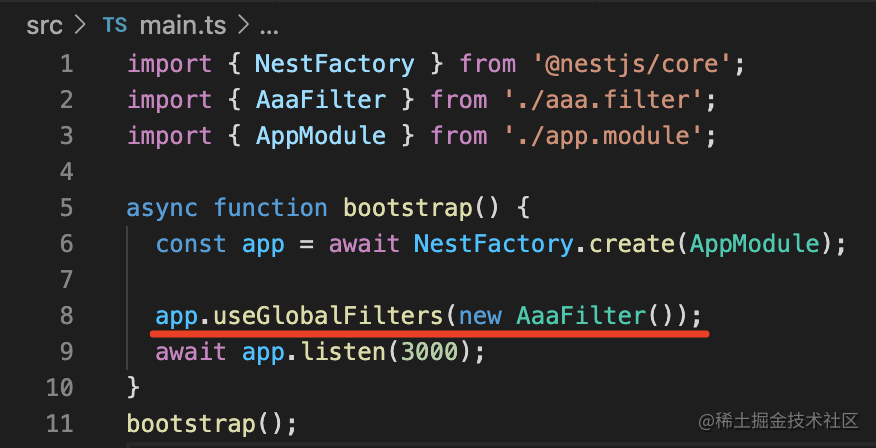
Task: Select main.ts in the breadcrumb
Action: [x=183, y=26]
